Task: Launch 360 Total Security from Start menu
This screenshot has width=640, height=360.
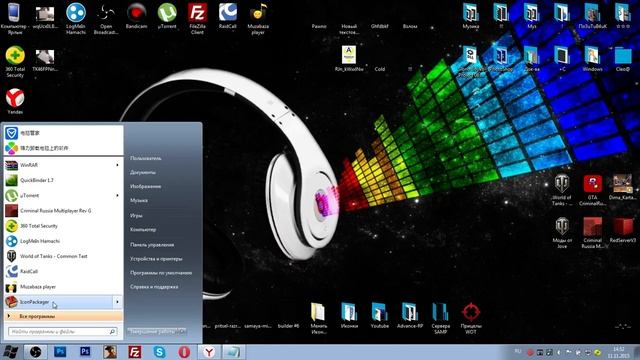Action: coord(63,226)
